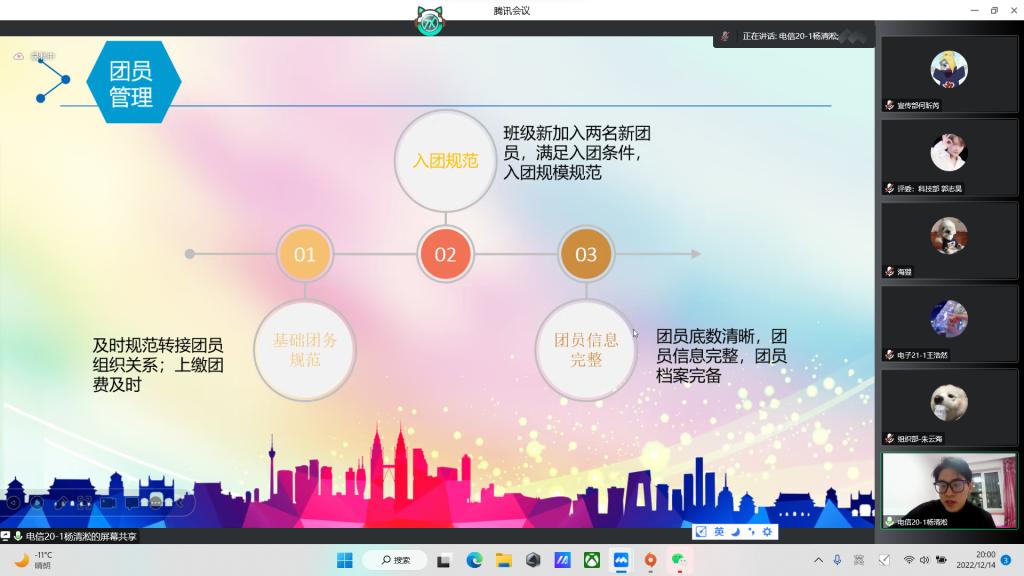The image size is (1024, 576).
Task: Select the 宣传部何昕芮 participant thumbnail
Action: [x=948, y=79]
